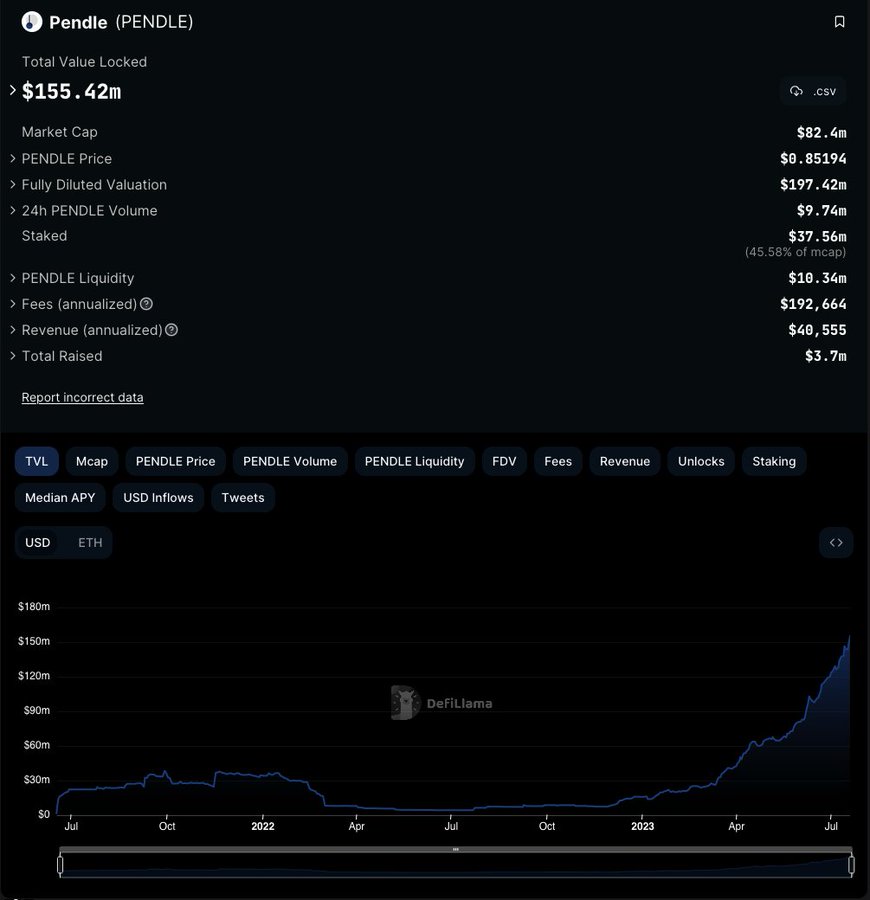Enable the PENDLE Price chart series
This screenshot has height=900, width=870.
click(x=176, y=461)
